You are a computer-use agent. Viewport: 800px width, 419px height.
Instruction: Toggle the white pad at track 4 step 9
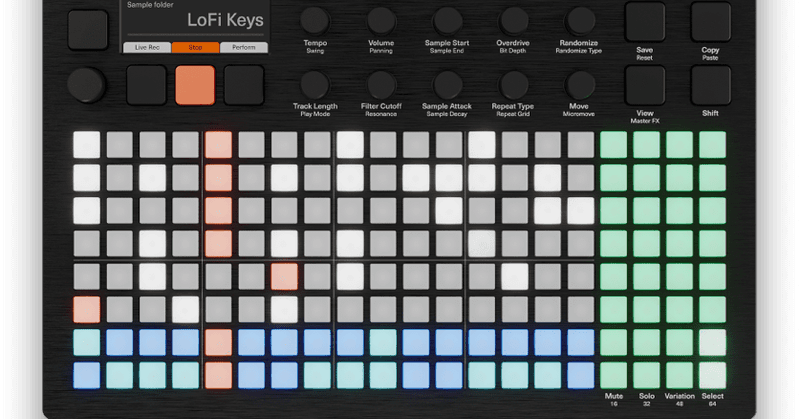350,244
